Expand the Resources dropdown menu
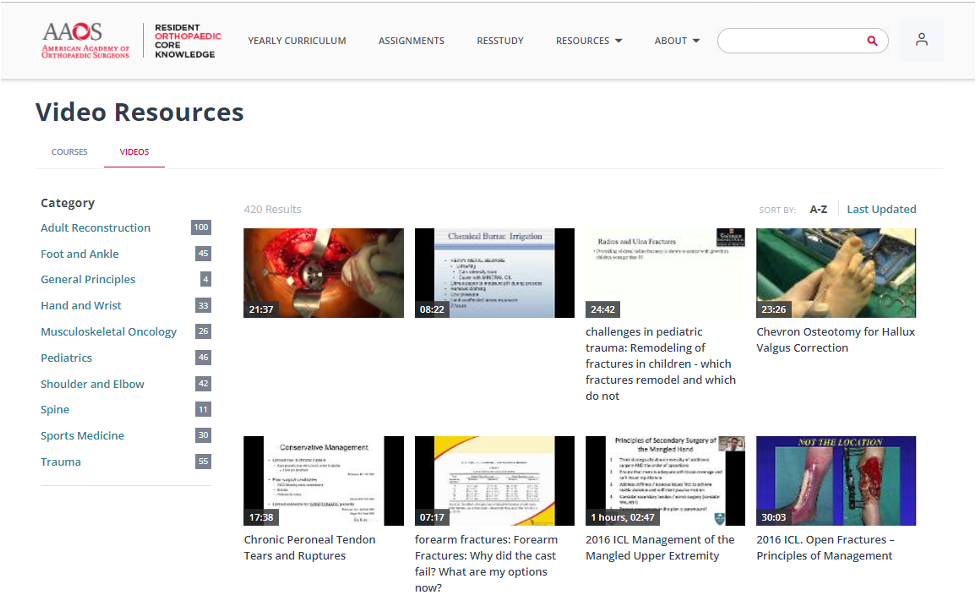Image resolution: width=976 pixels, height=606 pixels. pos(589,41)
